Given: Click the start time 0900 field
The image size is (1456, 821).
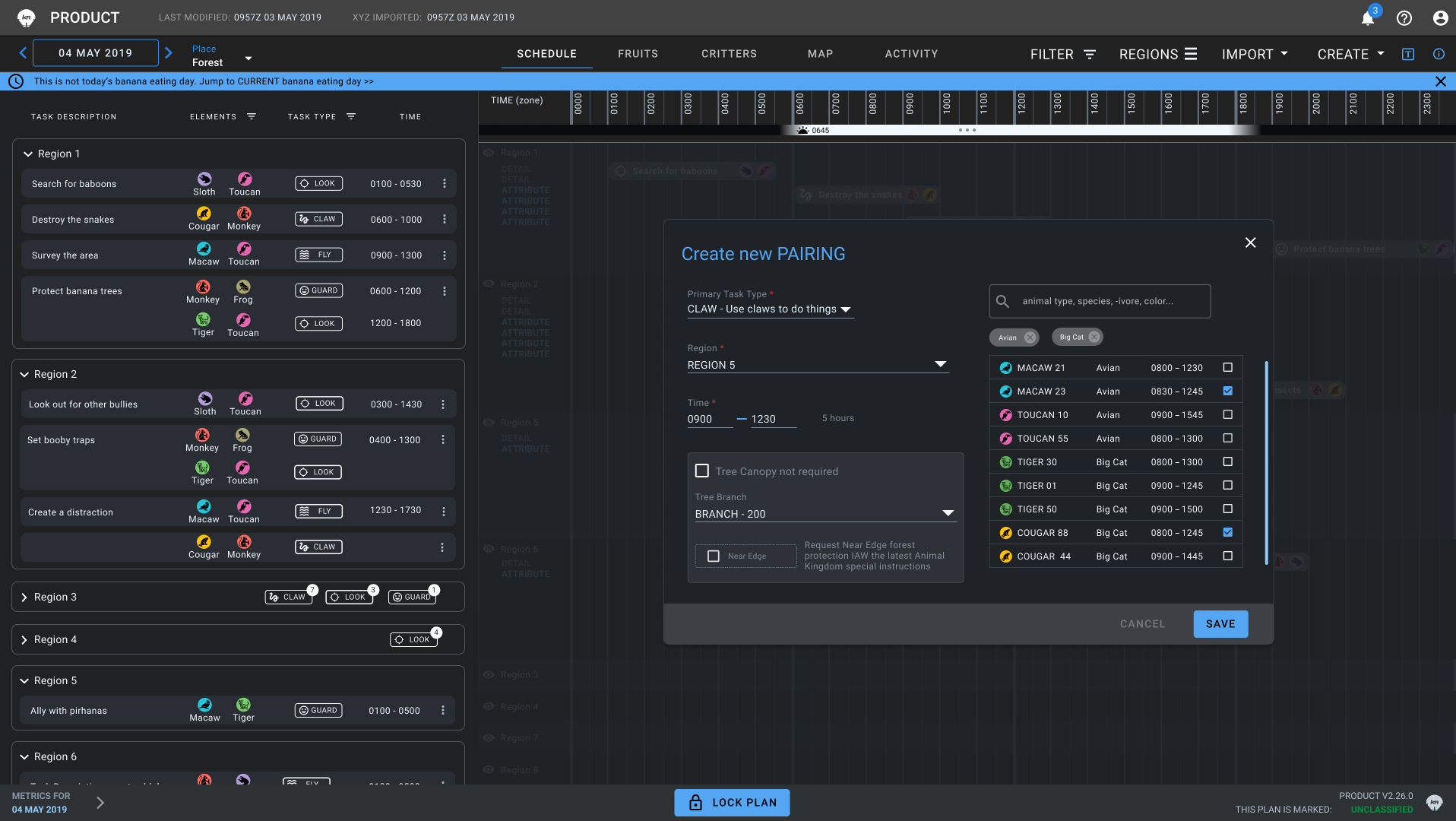Looking at the screenshot, I should click(x=709, y=419).
